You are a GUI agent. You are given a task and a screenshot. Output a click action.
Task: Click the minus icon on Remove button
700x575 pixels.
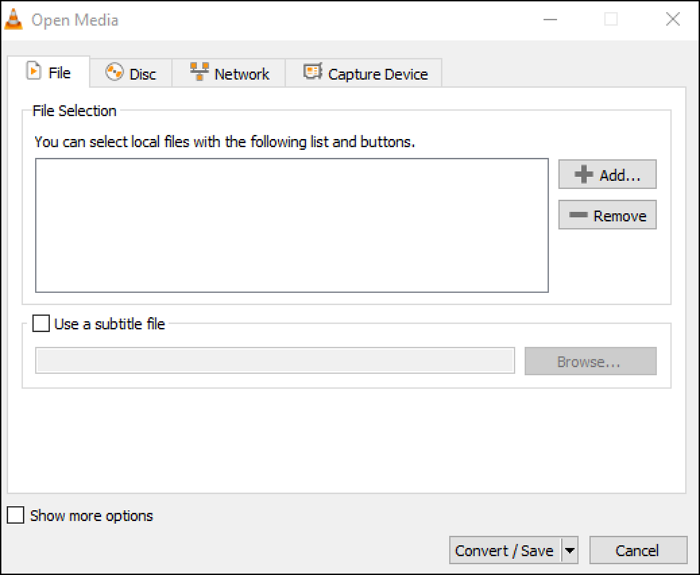tap(578, 216)
